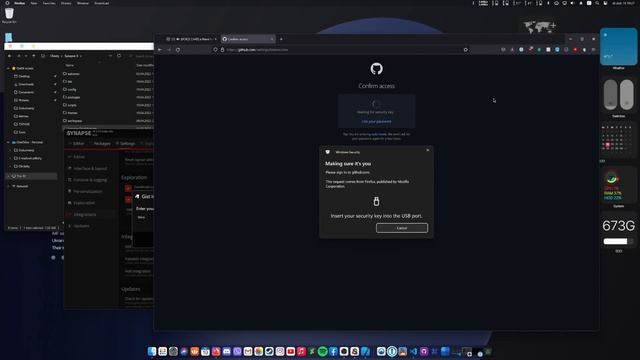The width and height of the screenshot is (640, 360).
Task: Collapse the OneDrive - Personal node
Action: coord(8,142)
